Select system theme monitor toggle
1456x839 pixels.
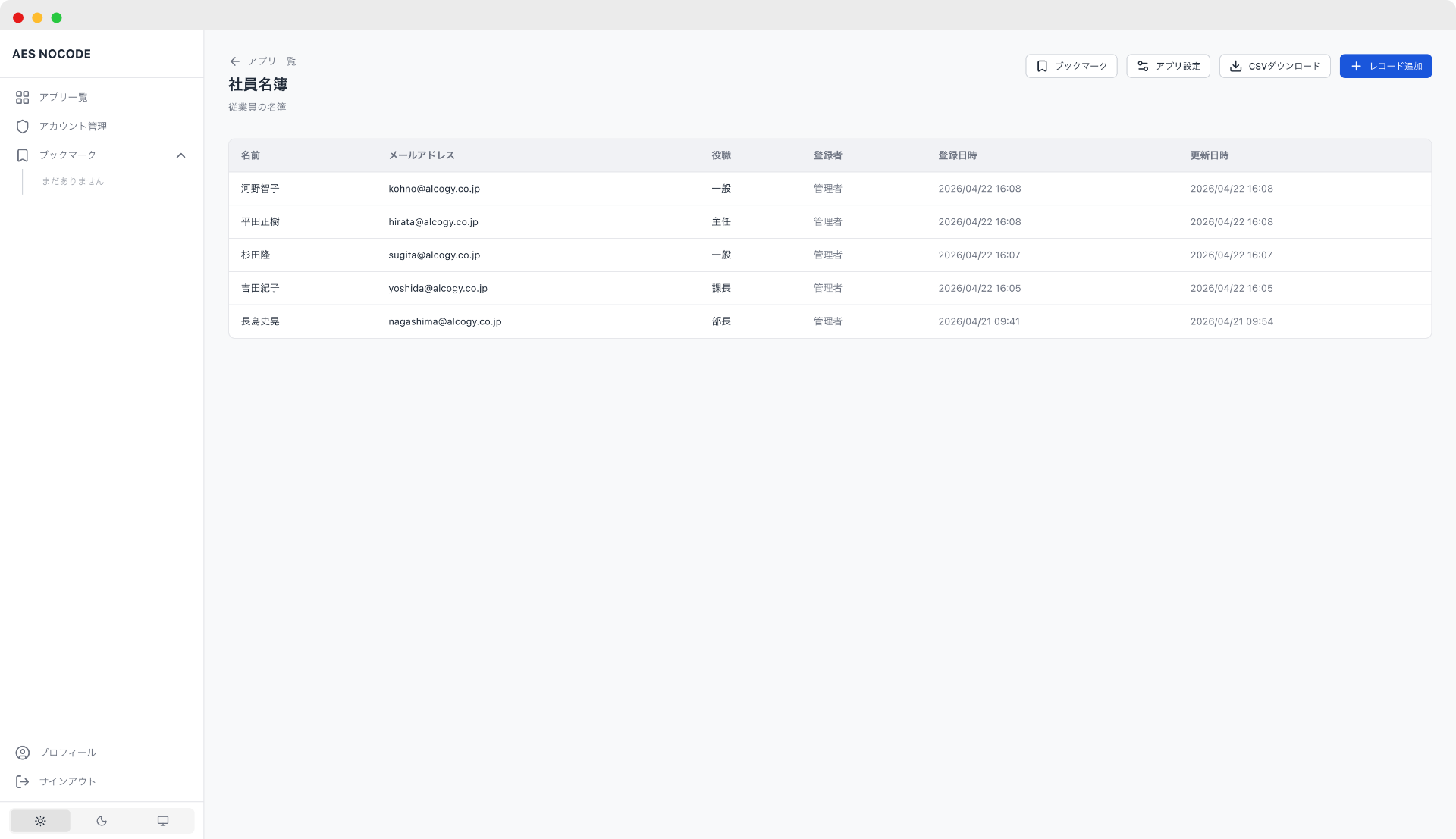click(163, 821)
